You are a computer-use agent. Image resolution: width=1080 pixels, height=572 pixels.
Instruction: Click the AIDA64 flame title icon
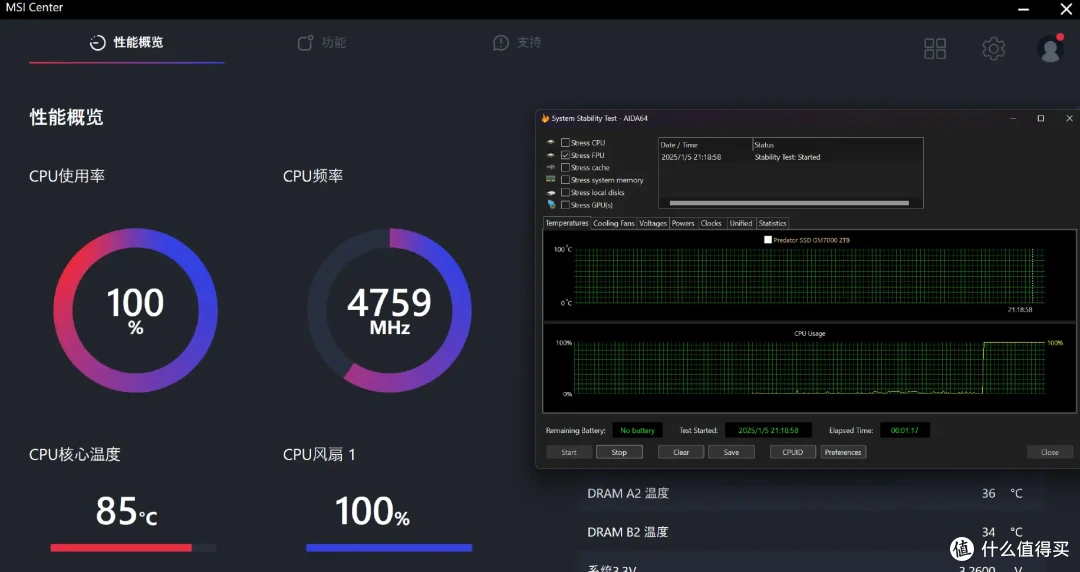546,119
